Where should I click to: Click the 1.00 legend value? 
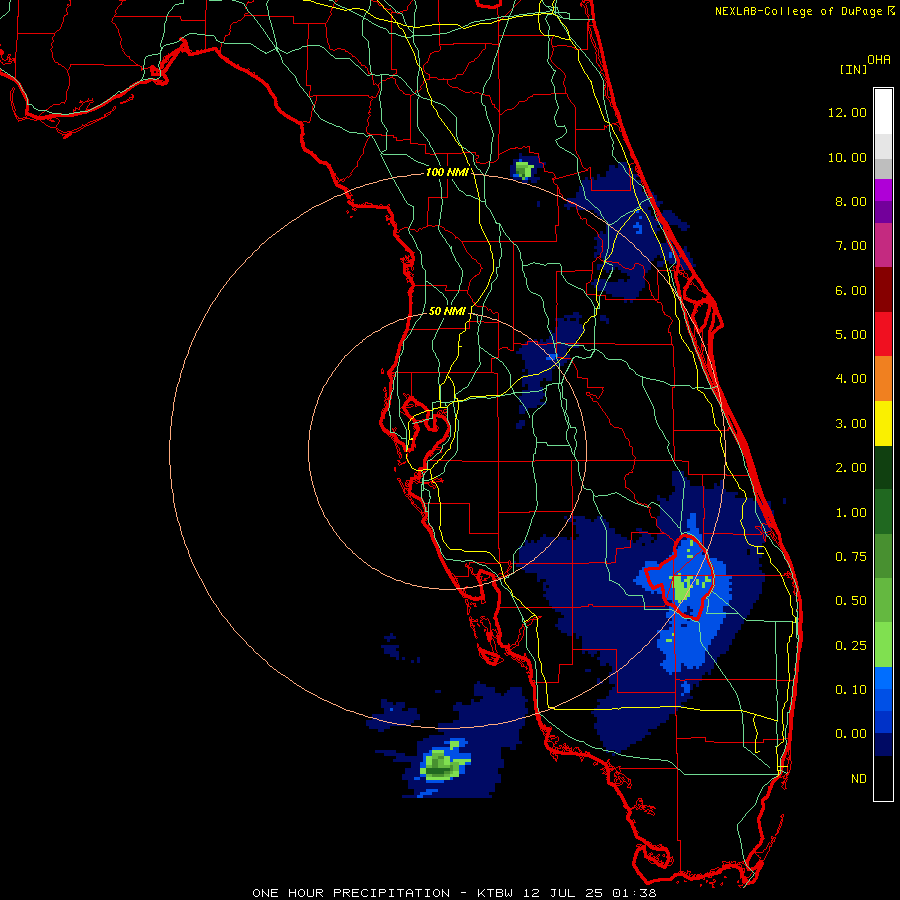point(851,513)
